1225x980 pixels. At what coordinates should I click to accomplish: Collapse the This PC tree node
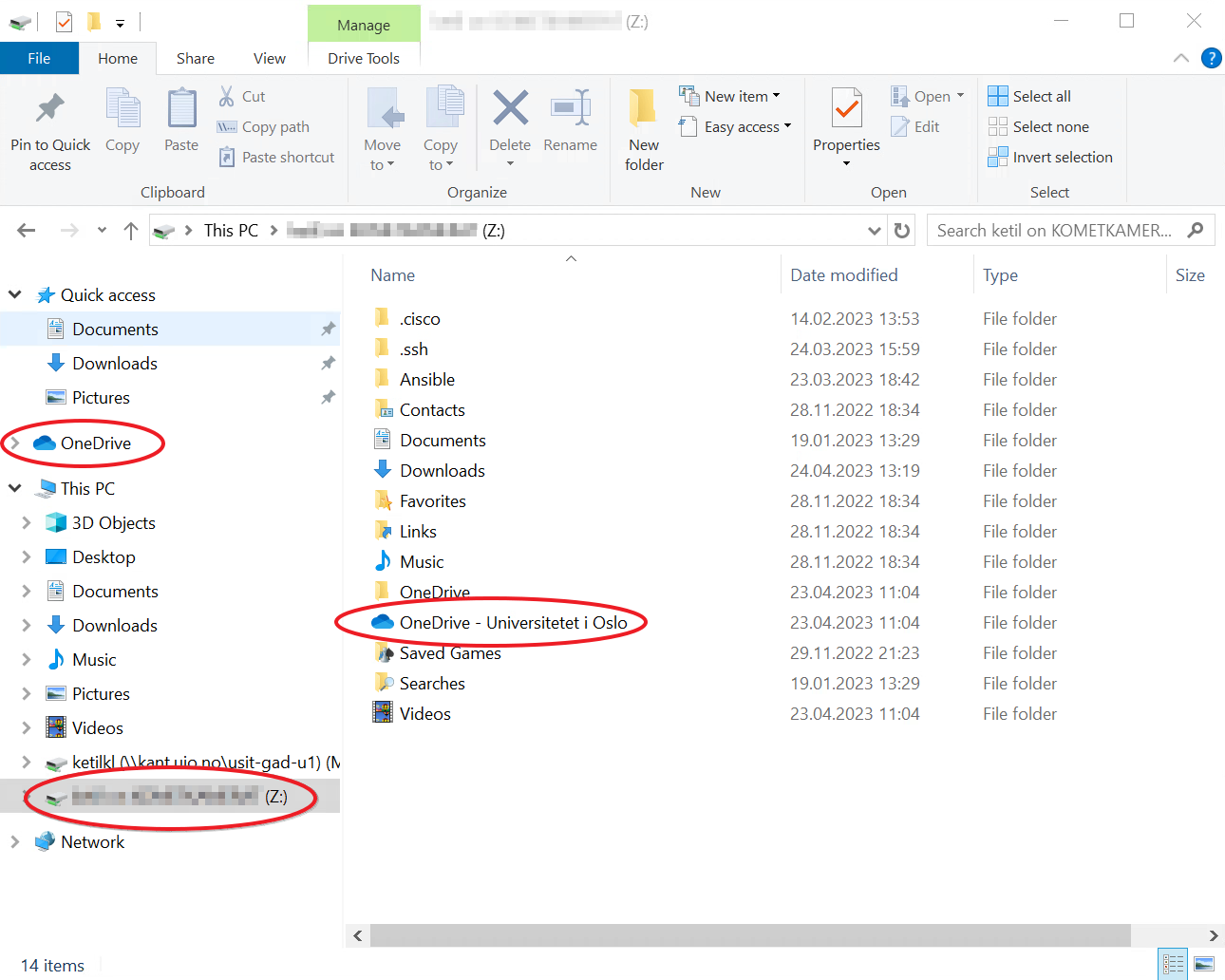[14, 488]
